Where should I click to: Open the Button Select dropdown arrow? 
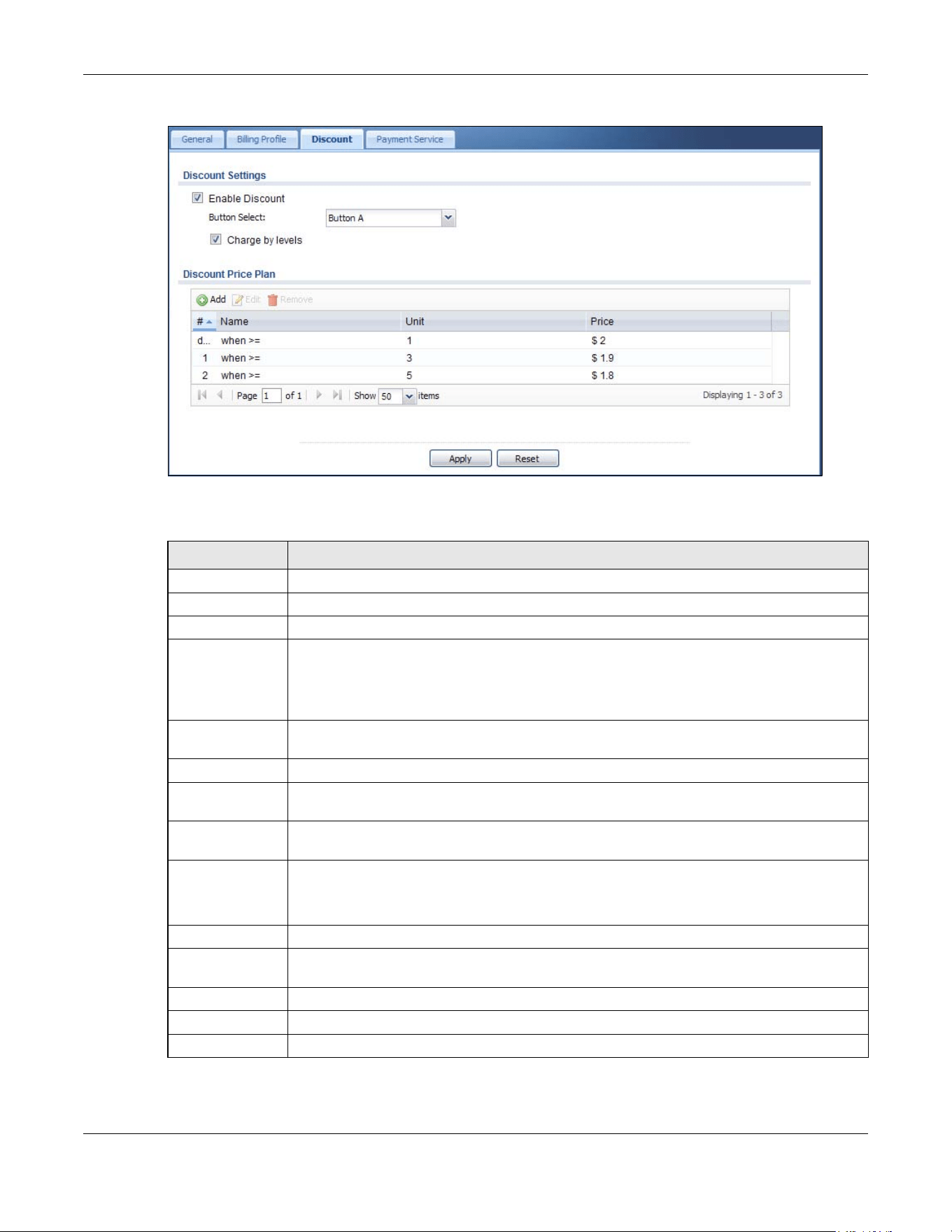[x=449, y=218]
